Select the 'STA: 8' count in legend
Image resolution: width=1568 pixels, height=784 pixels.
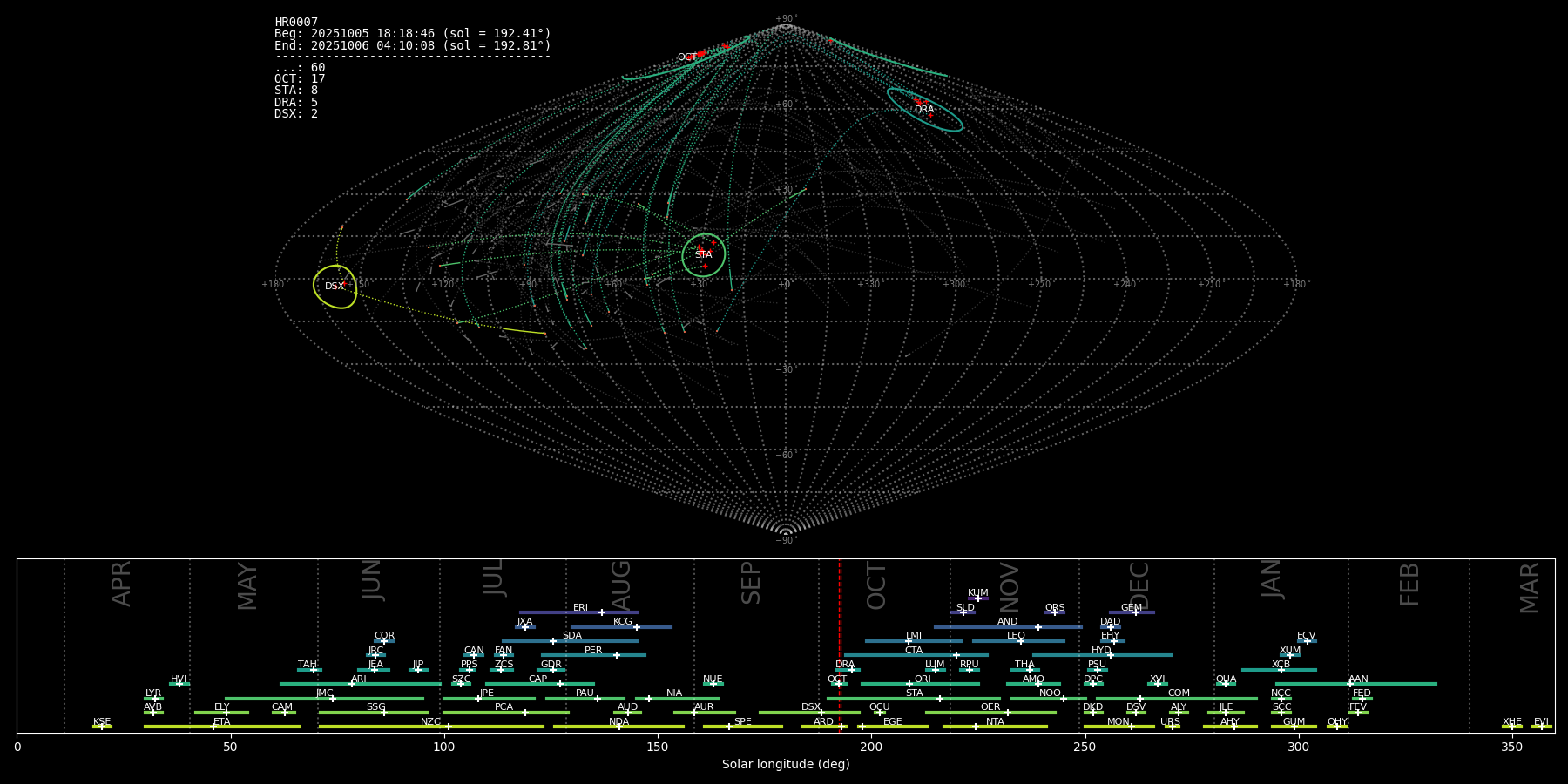click(296, 91)
